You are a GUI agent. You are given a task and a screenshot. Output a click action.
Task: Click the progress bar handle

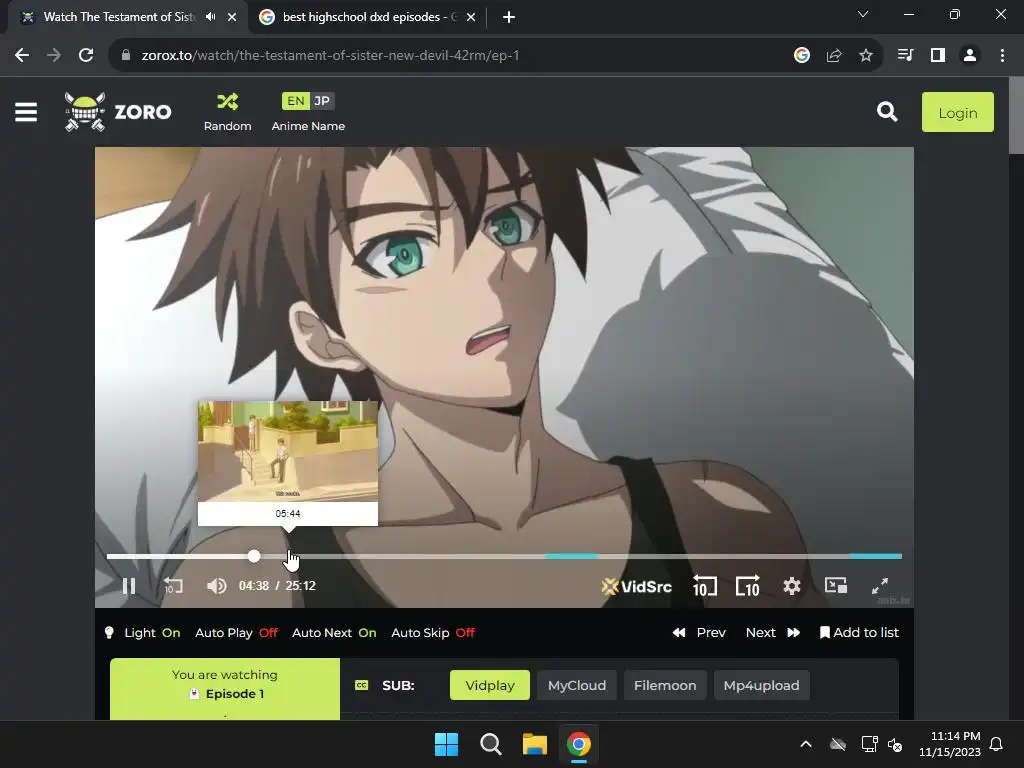254,556
